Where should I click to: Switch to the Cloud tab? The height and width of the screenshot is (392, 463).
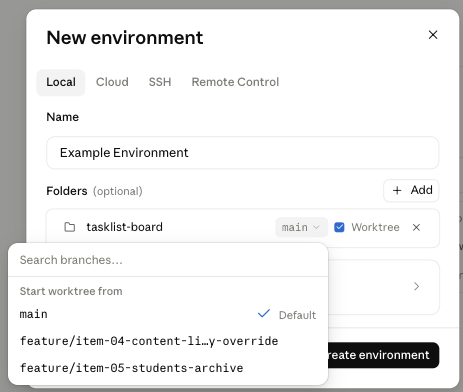112,82
